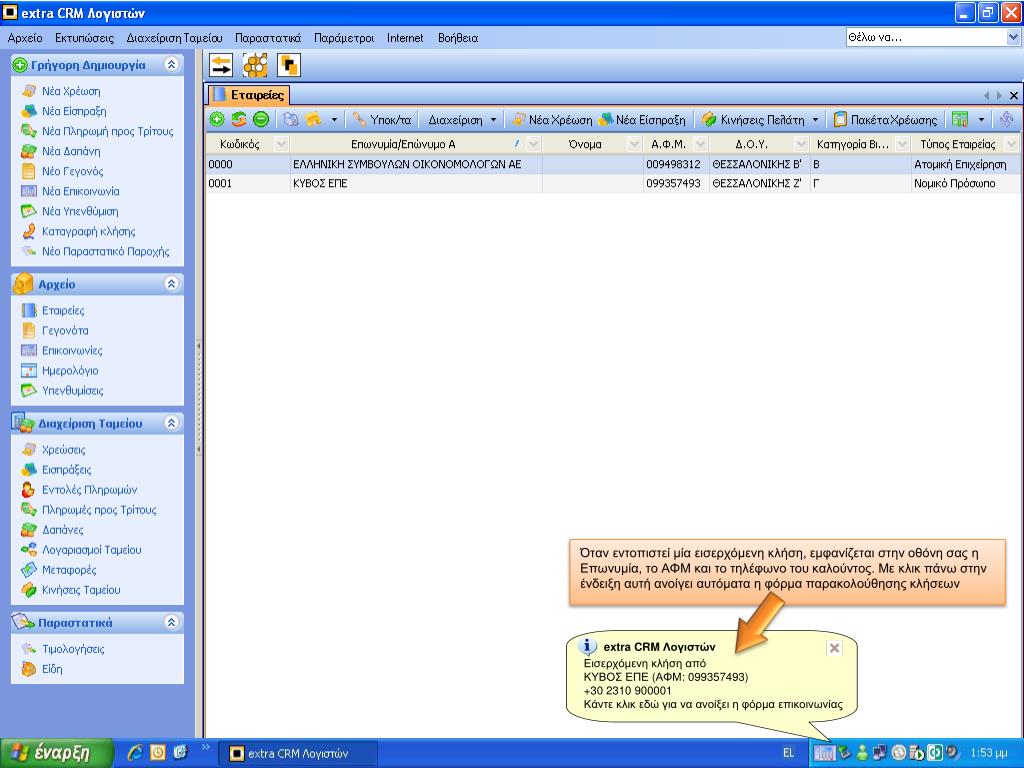Viewport: 1024px width, 768px height.
Task: Open Όνομα column filter dropdown
Action: click(x=633, y=144)
